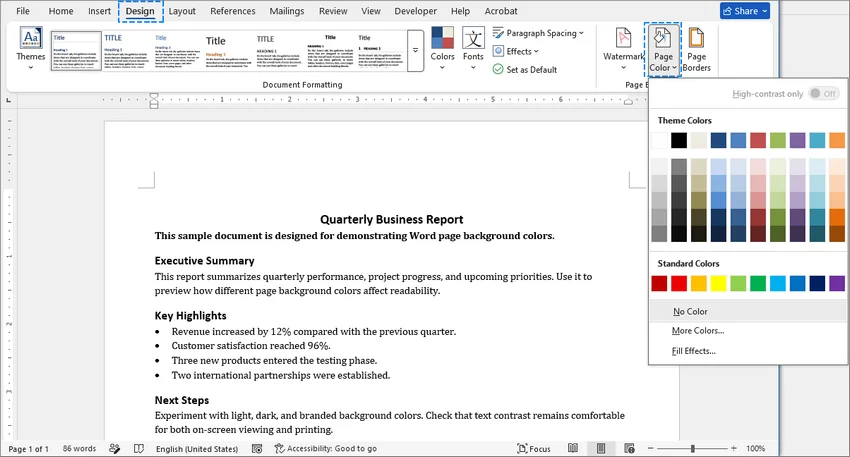Choose the Title style set with large heading

tap(228, 51)
